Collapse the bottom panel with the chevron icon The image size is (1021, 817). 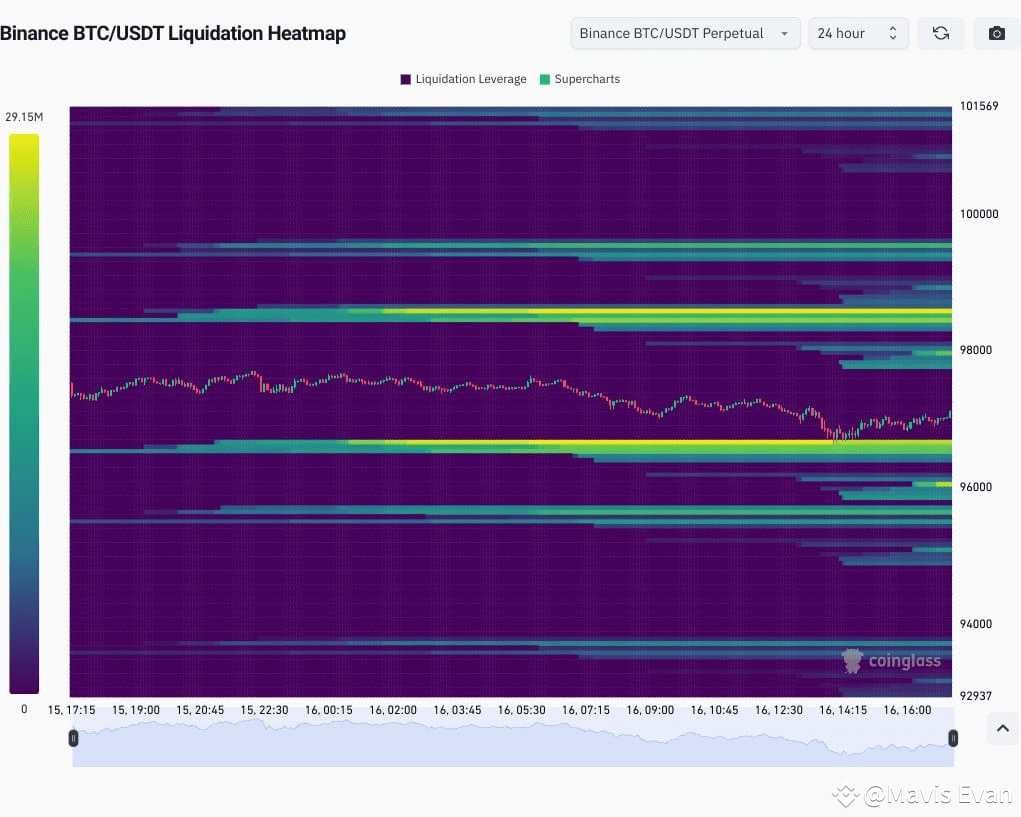[x=1002, y=729]
